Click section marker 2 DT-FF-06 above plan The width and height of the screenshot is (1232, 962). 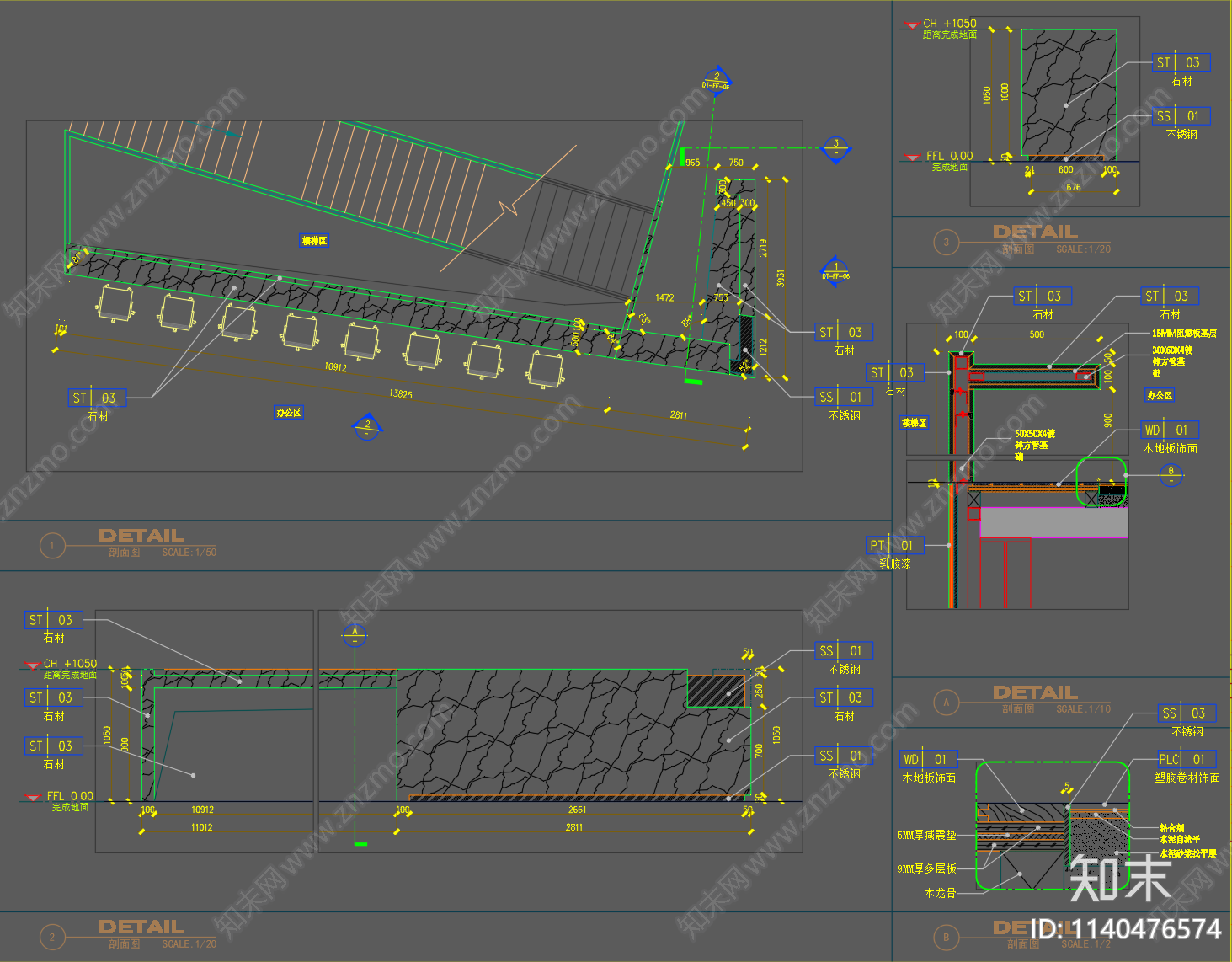point(717,81)
